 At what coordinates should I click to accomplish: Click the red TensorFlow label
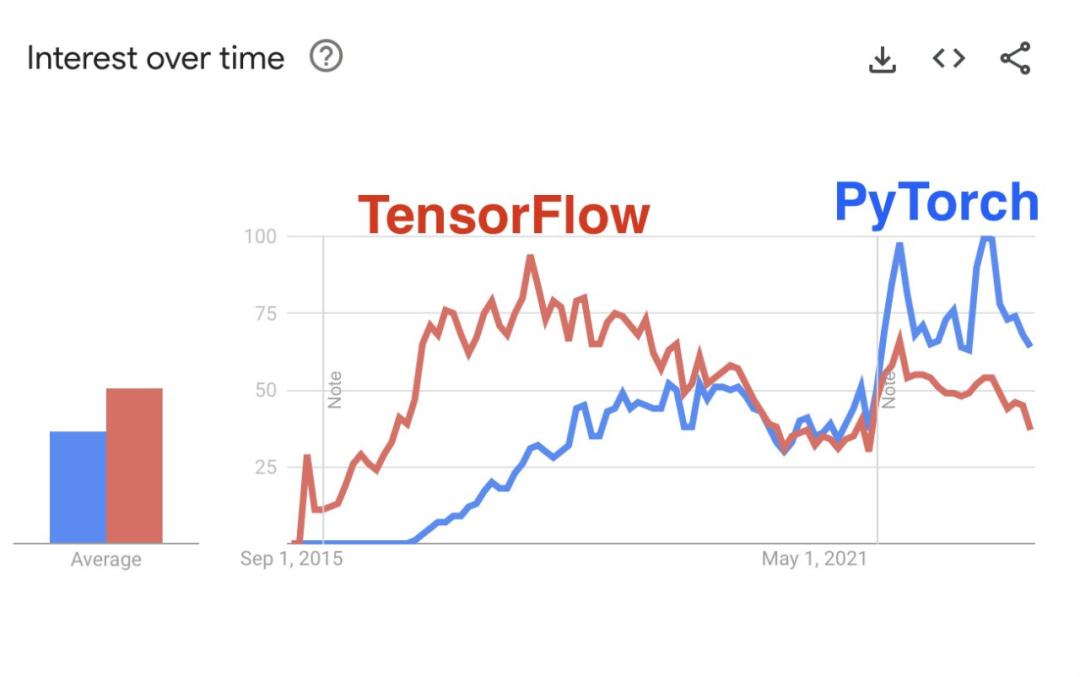[x=504, y=215]
